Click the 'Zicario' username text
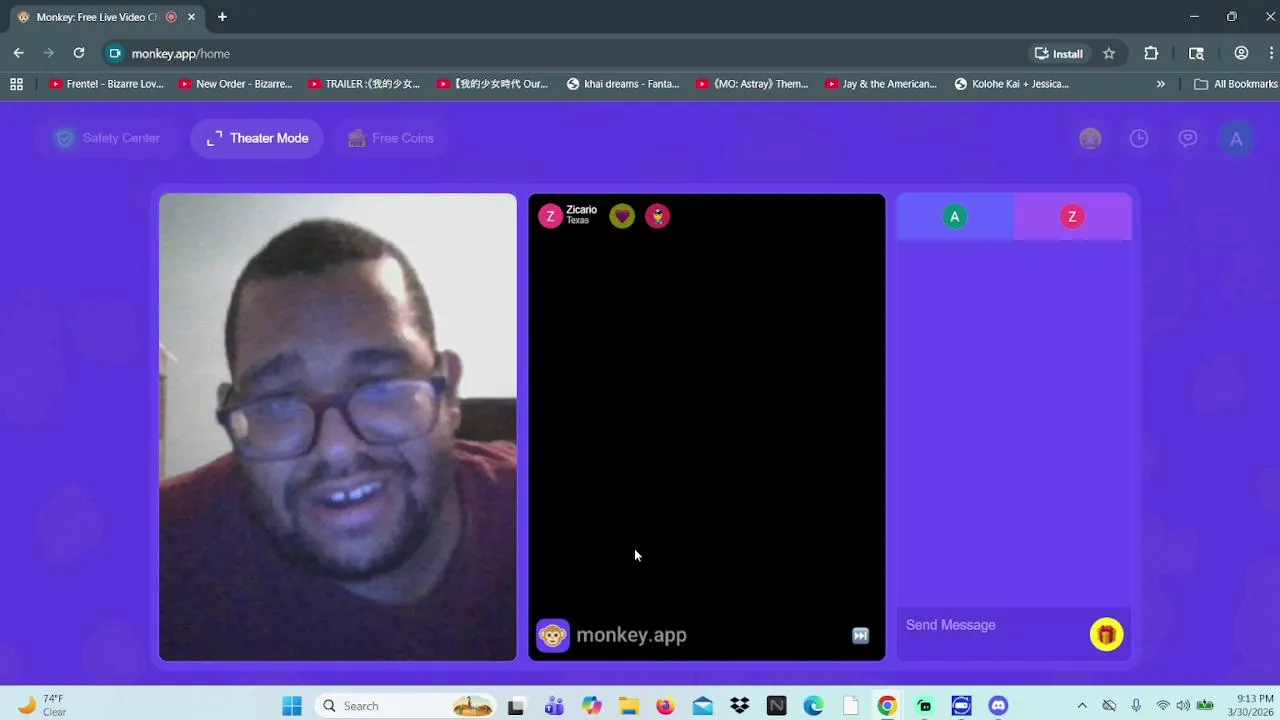The height and width of the screenshot is (720, 1280). coord(581,210)
